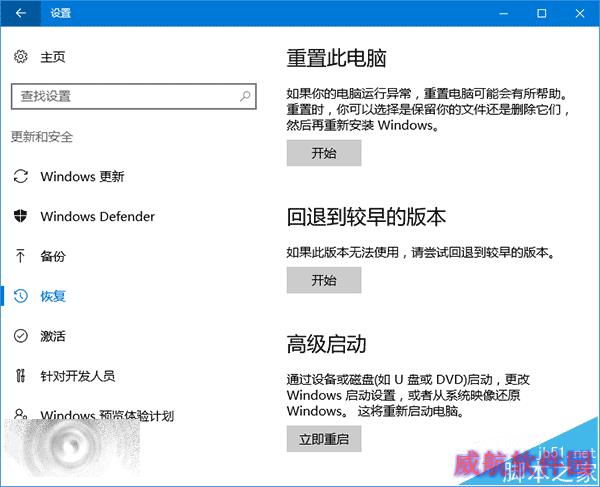Click the 针对开发人员 tools icon
This screenshot has width=600, height=487.
point(21,376)
